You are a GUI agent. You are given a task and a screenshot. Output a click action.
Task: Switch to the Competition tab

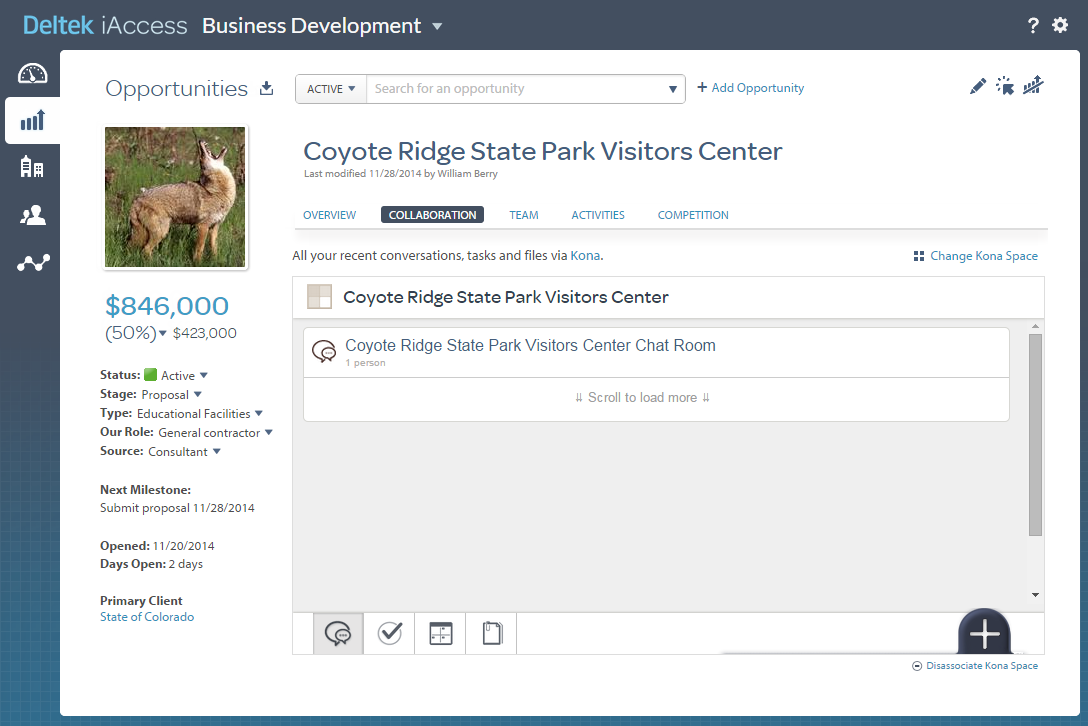point(692,215)
